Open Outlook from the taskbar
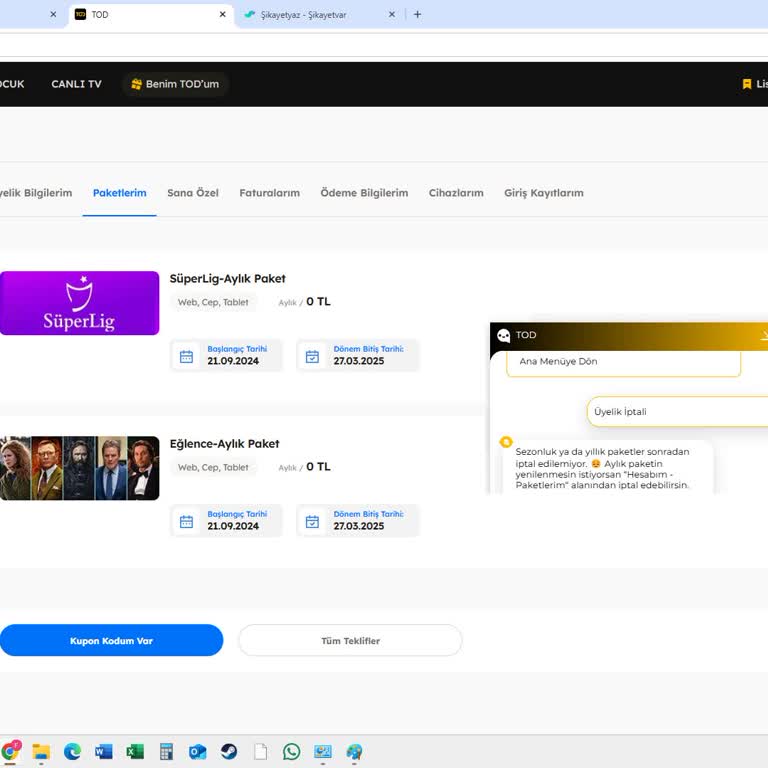Viewport: 768px width, 768px height. (197, 751)
